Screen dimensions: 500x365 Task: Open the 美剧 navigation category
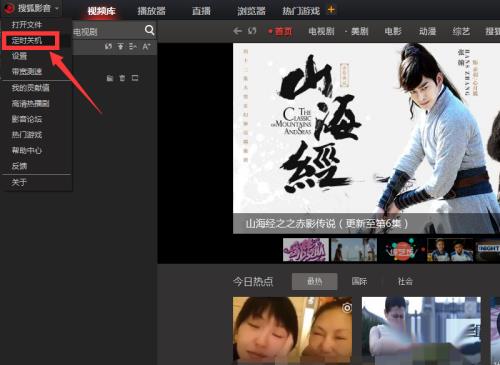(359, 31)
